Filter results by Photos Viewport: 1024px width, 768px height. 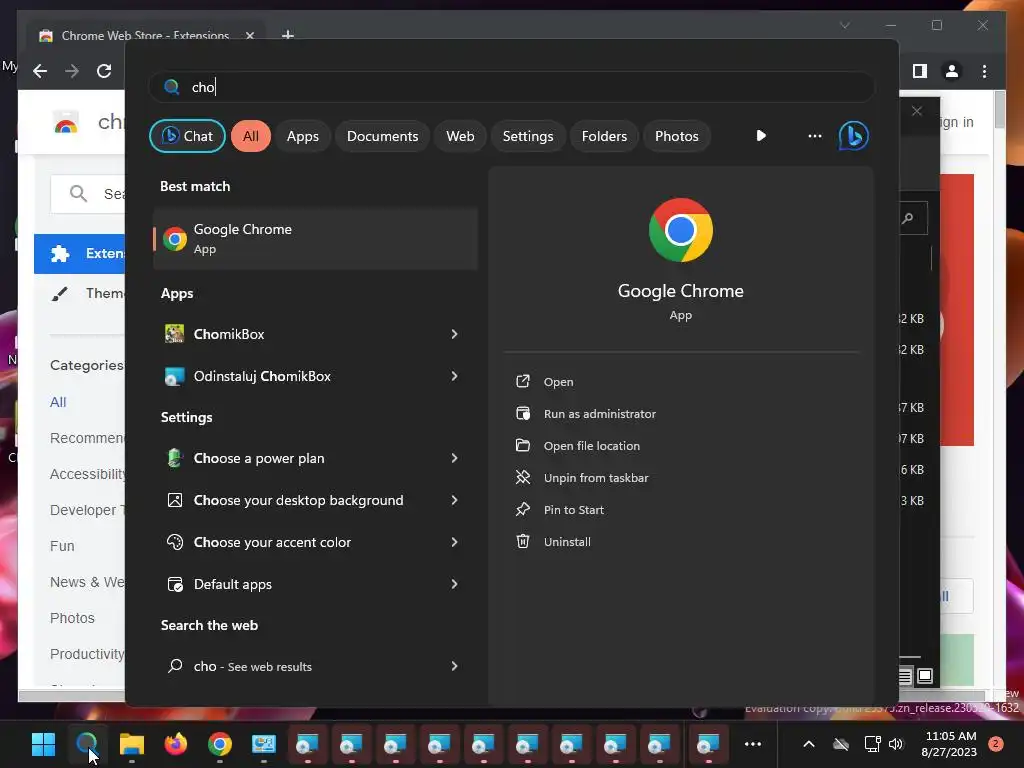coord(677,136)
